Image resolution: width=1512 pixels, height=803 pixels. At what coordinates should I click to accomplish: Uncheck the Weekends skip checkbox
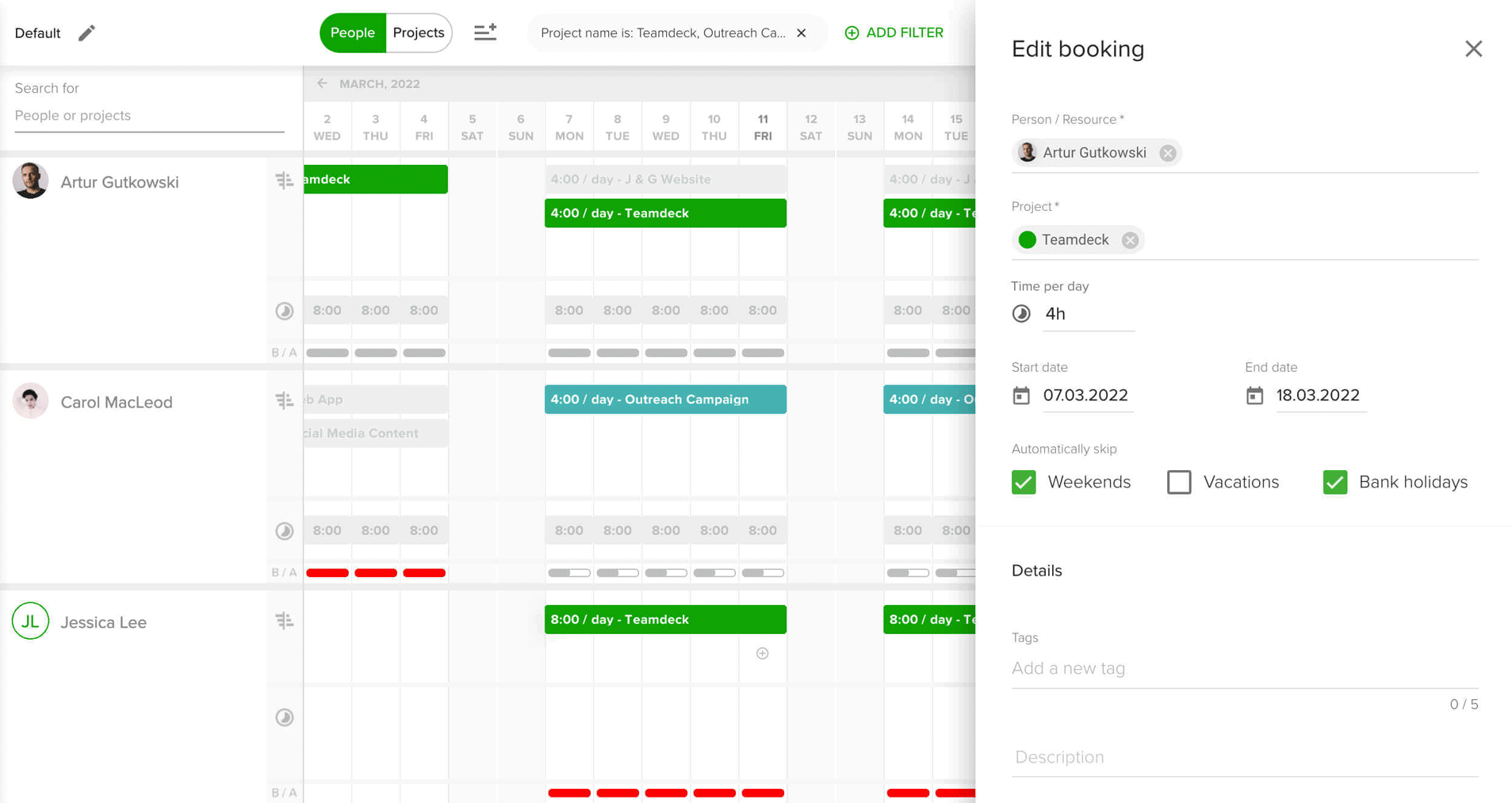[1024, 482]
